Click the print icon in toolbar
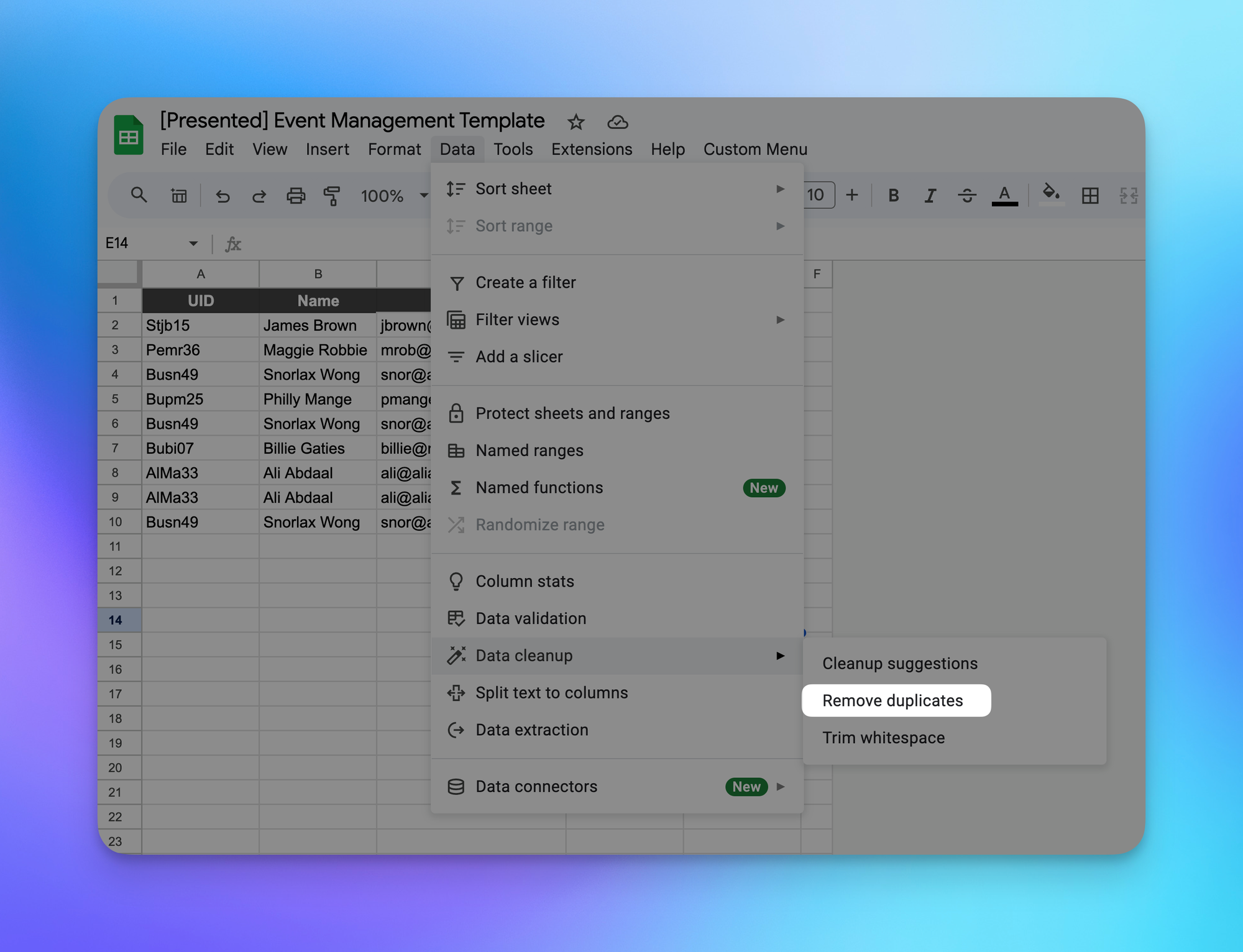 click(295, 196)
